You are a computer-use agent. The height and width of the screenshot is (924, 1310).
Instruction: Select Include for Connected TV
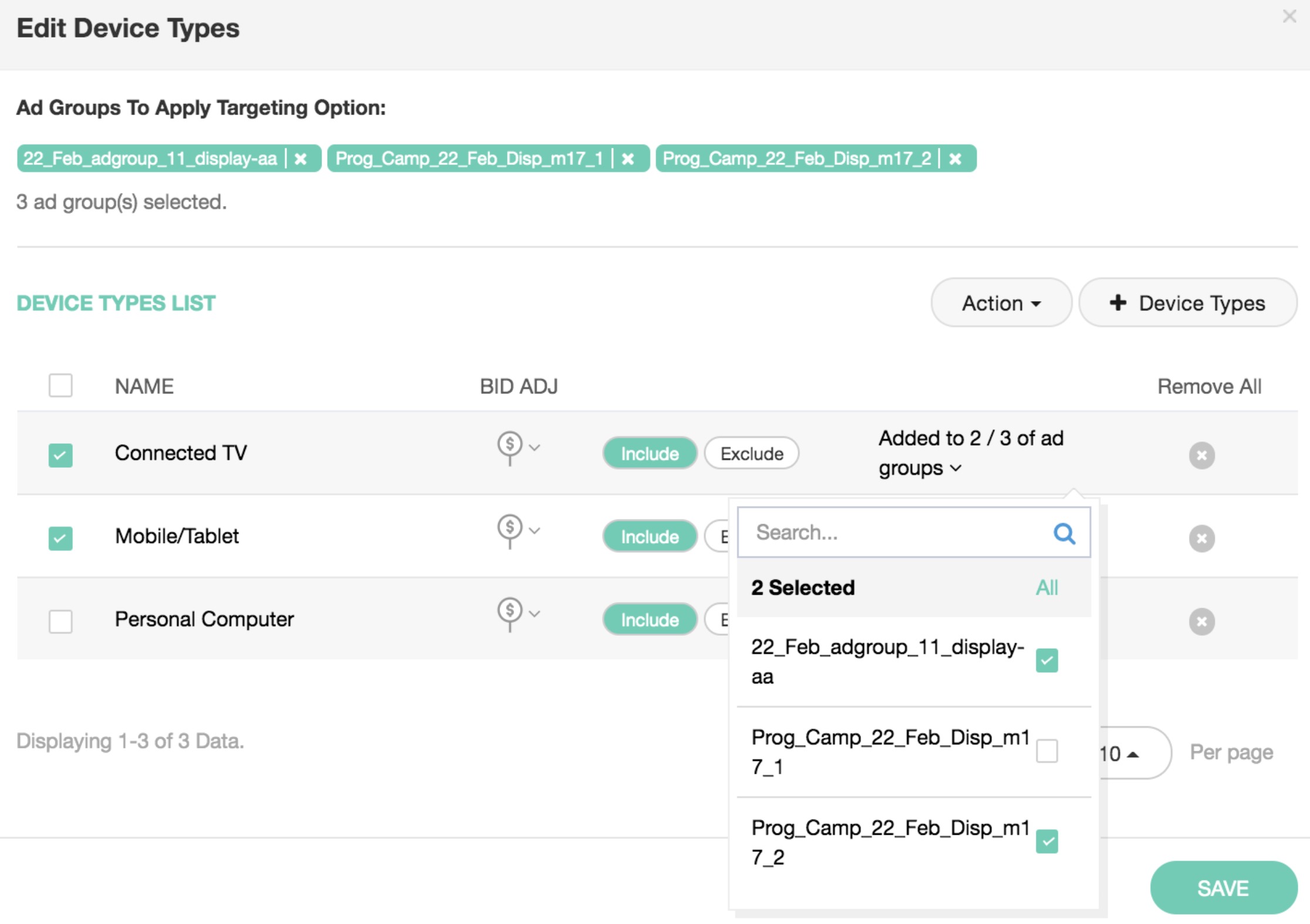[650, 453]
